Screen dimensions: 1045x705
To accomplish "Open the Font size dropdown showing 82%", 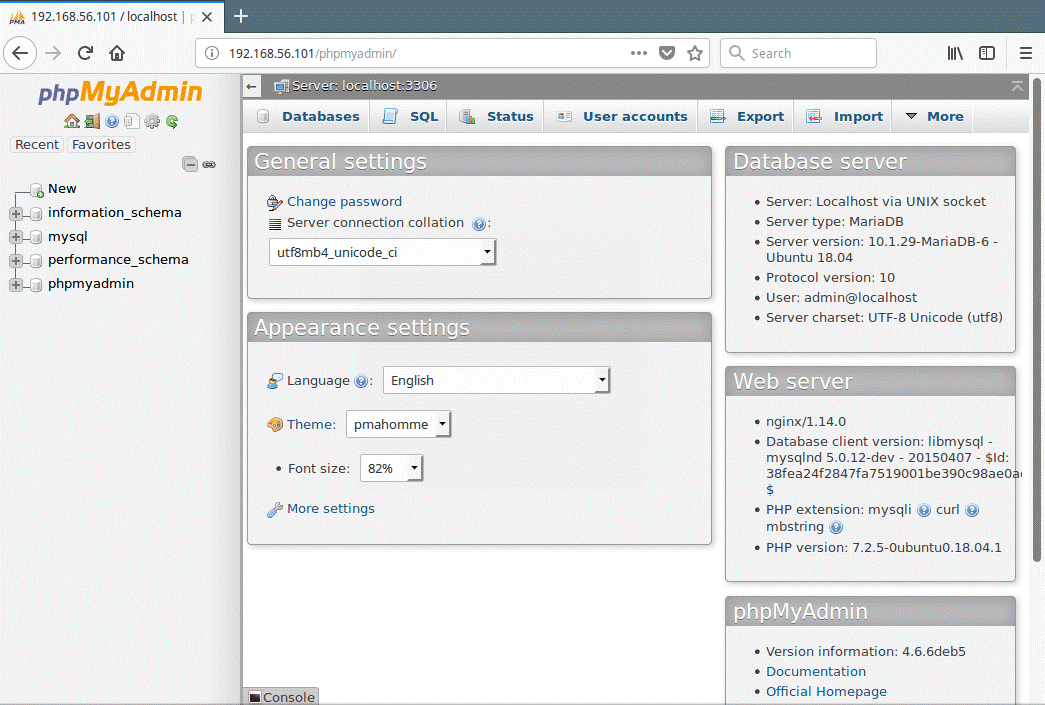I will 391,468.
